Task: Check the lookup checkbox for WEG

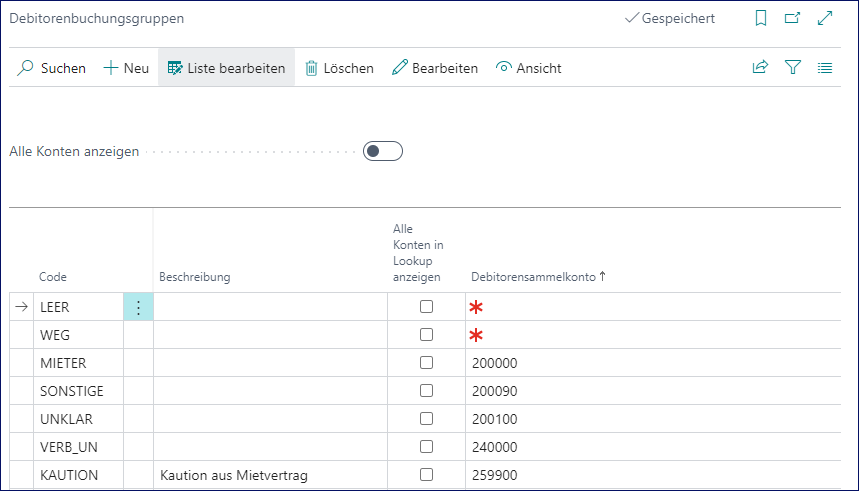Action: click(x=426, y=334)
